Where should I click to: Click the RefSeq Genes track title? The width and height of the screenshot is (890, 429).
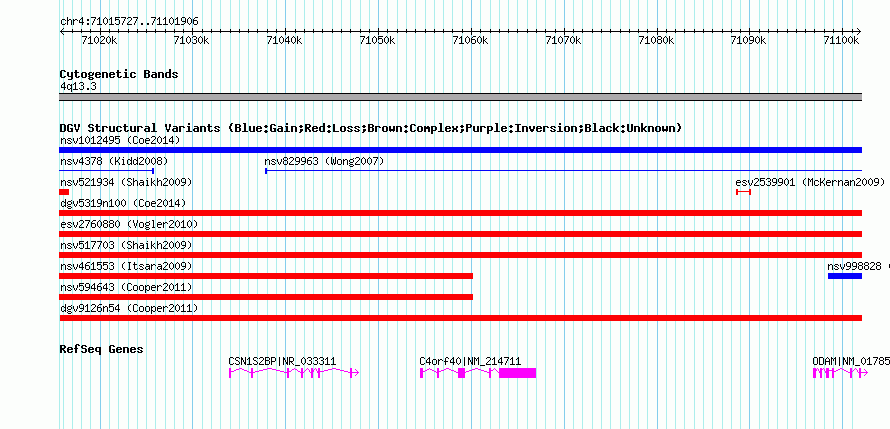(x=101, y=349)
